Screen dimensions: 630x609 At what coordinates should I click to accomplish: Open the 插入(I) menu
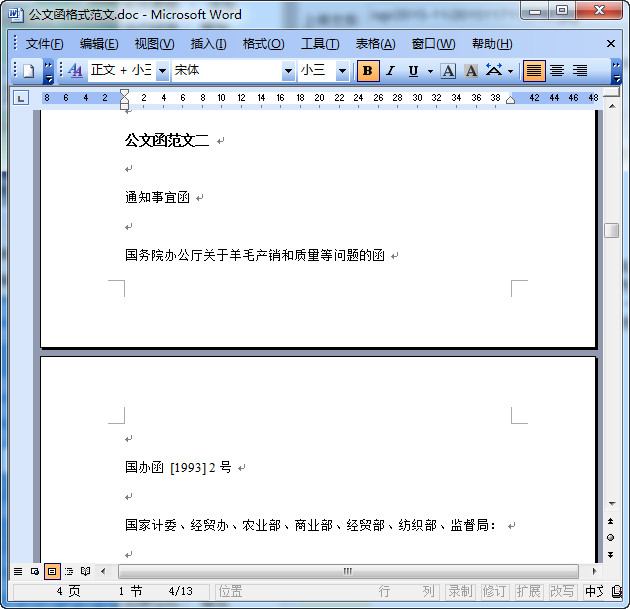click(x=208, y=44)
